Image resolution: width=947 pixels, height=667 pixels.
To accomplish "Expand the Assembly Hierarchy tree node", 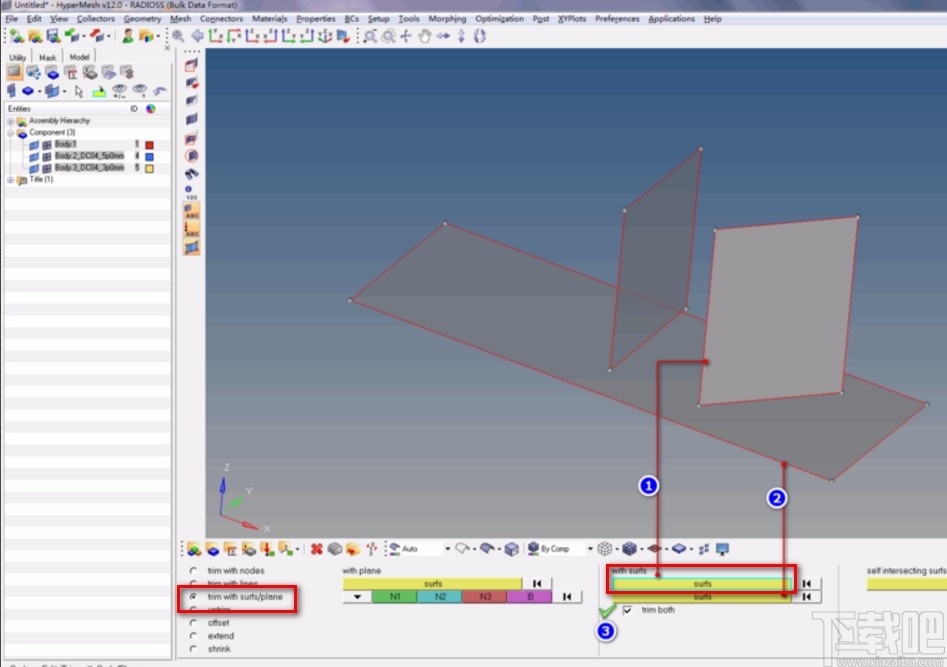I will (10, 121).
